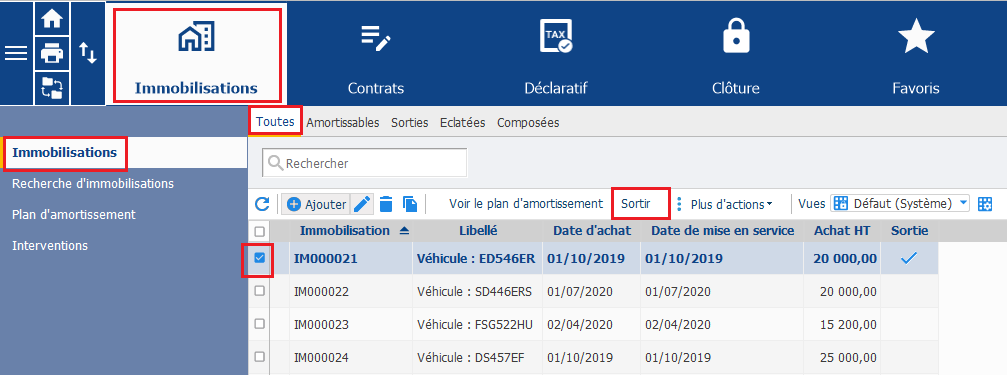Delete with the trash icon
Screen dimensions: 1007x375
(386, 204)
